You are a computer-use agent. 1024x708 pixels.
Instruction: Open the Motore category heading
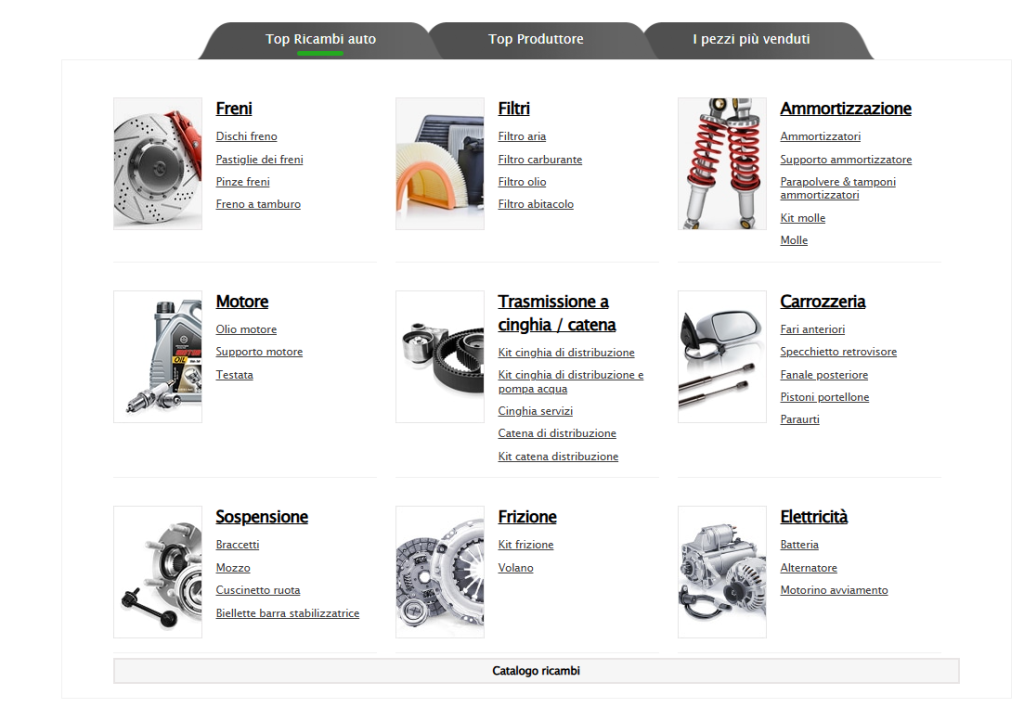242,302
